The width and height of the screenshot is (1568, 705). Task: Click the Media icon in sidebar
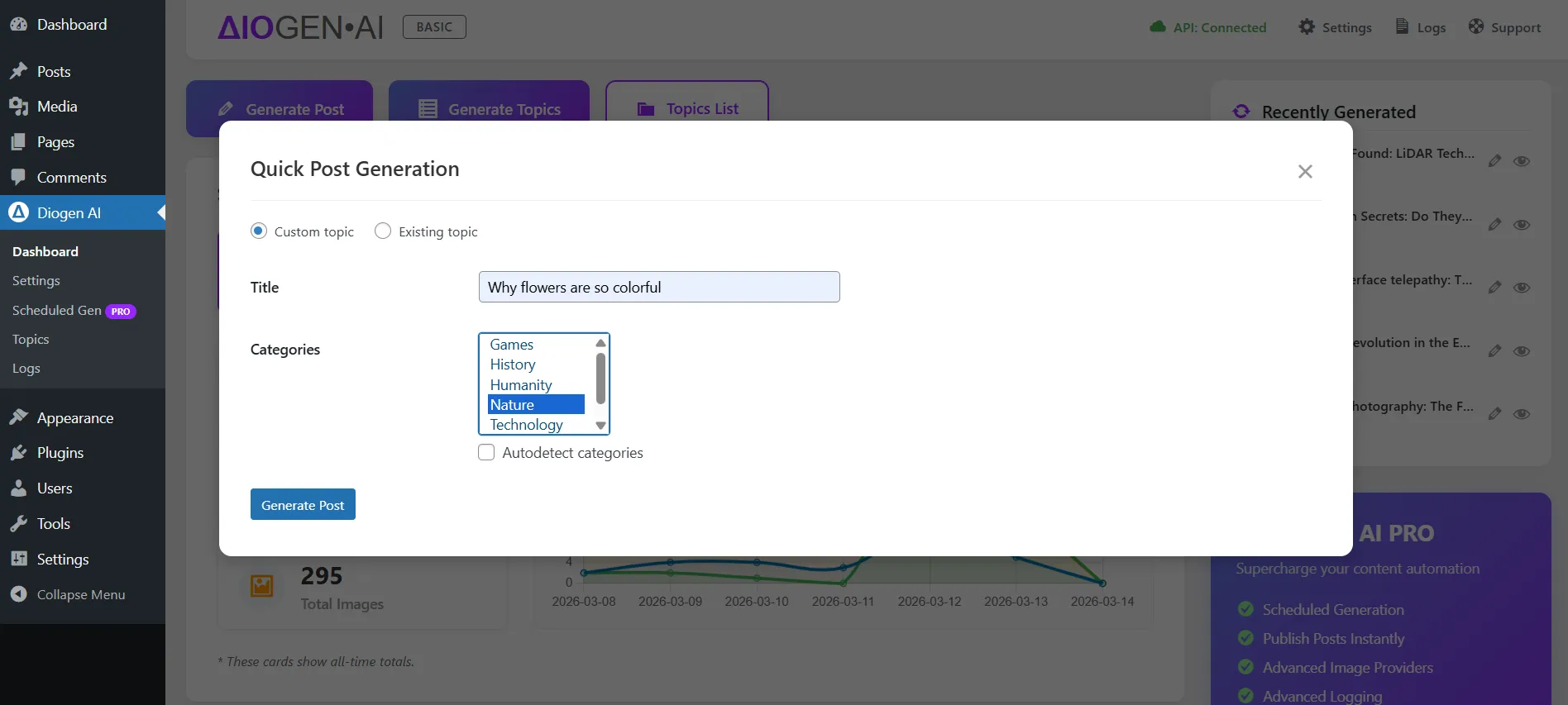point(18,106)
